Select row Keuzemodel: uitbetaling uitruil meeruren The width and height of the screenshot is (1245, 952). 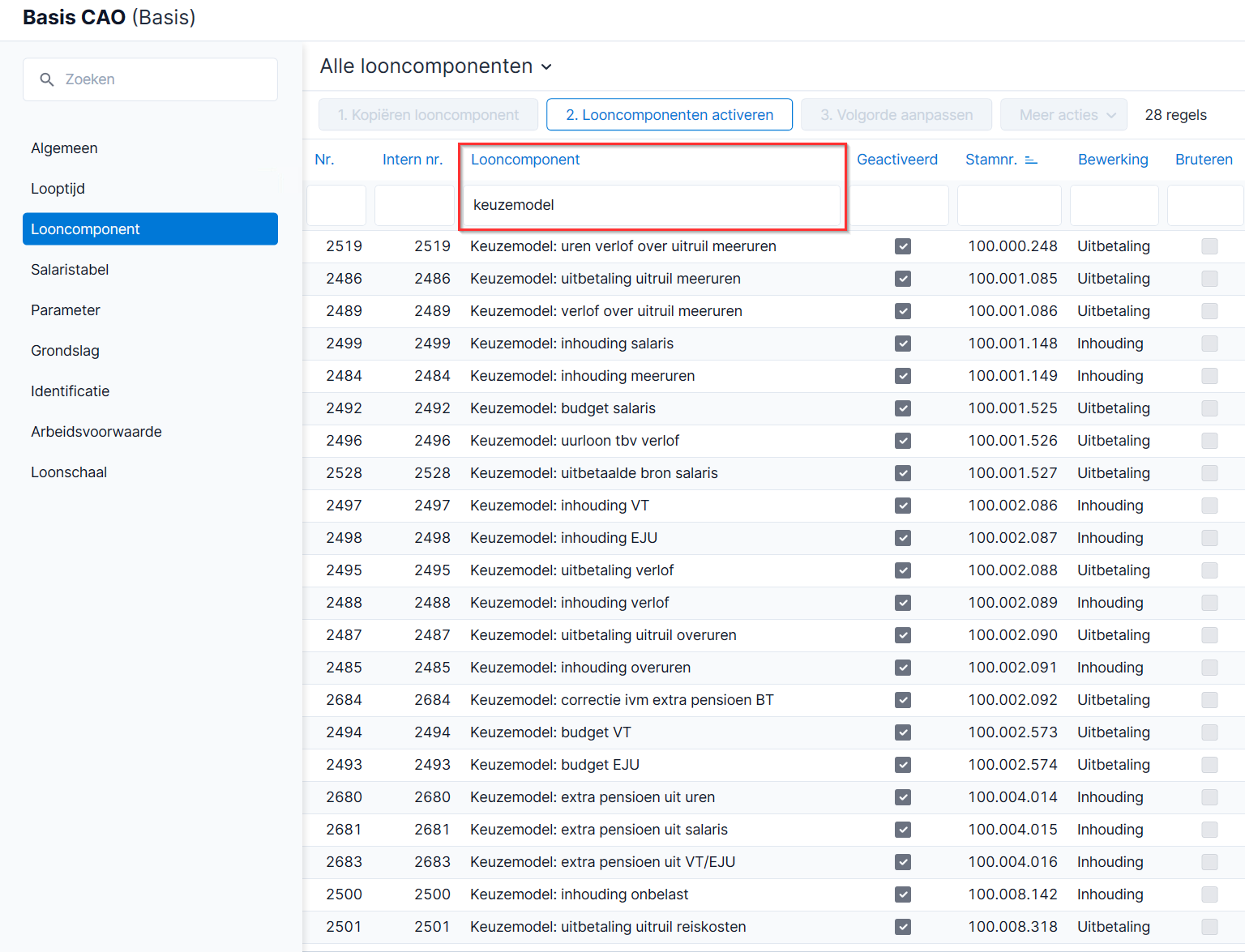pyautogui.click(x=774, y=279)
